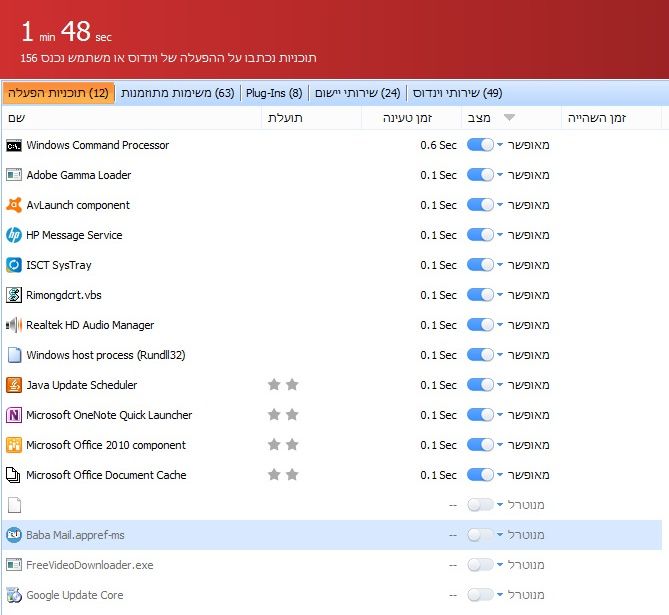Select the Windows host process (Rundll32) name
669x615 pixels.
[x=106, y=355]
